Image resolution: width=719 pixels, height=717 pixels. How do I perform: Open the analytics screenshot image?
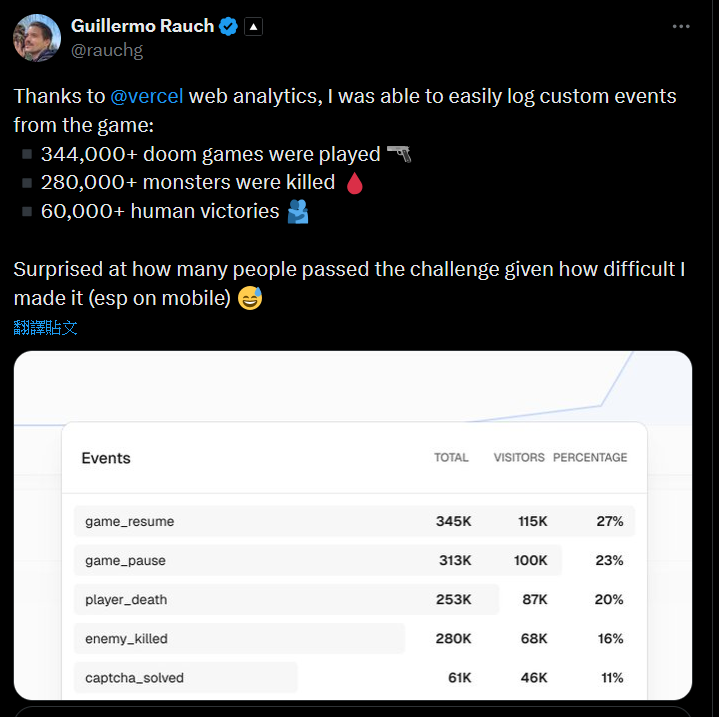click(353, 390)
